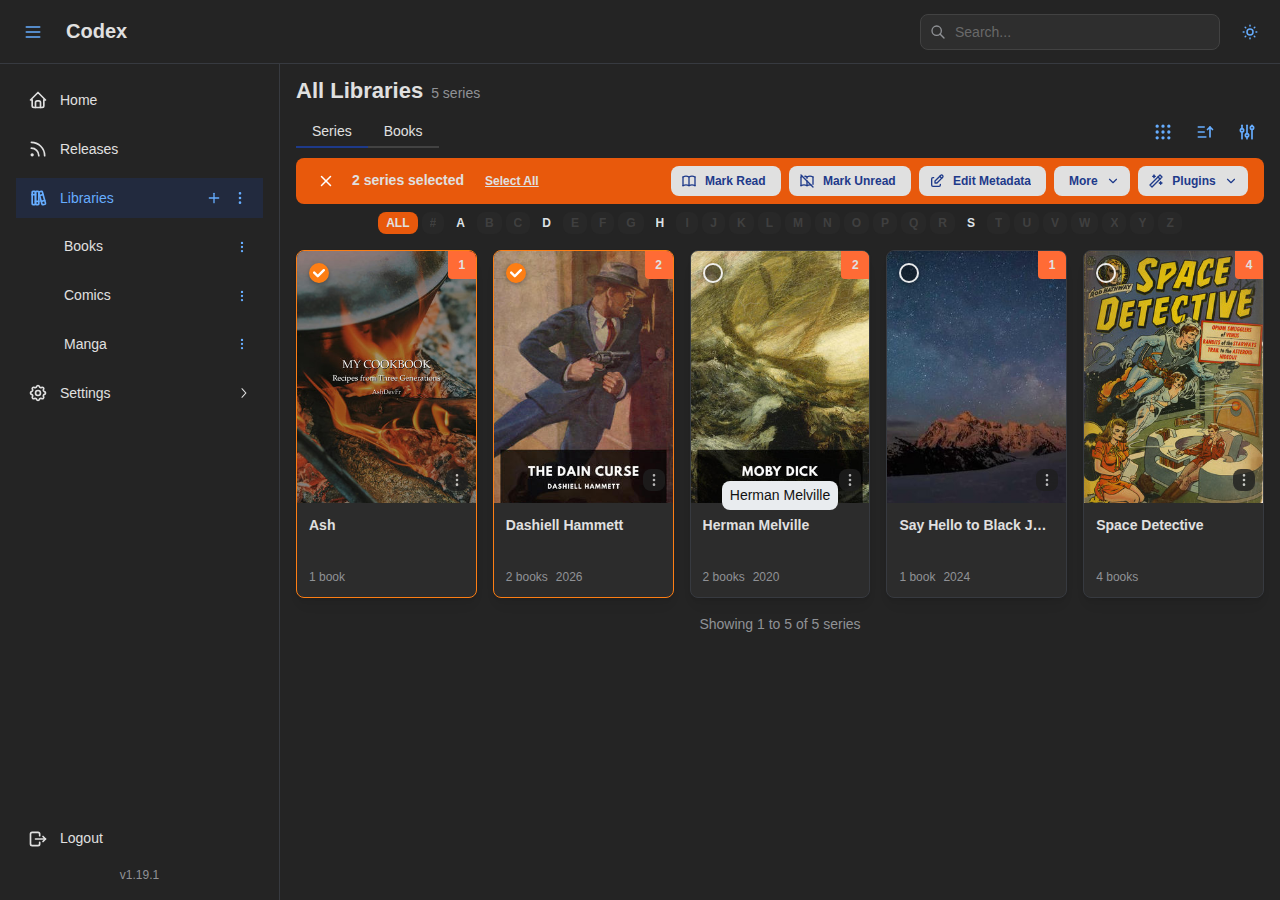Edit metadata of selected series
Screen dimensions: 1280x900
coord(982,181)
